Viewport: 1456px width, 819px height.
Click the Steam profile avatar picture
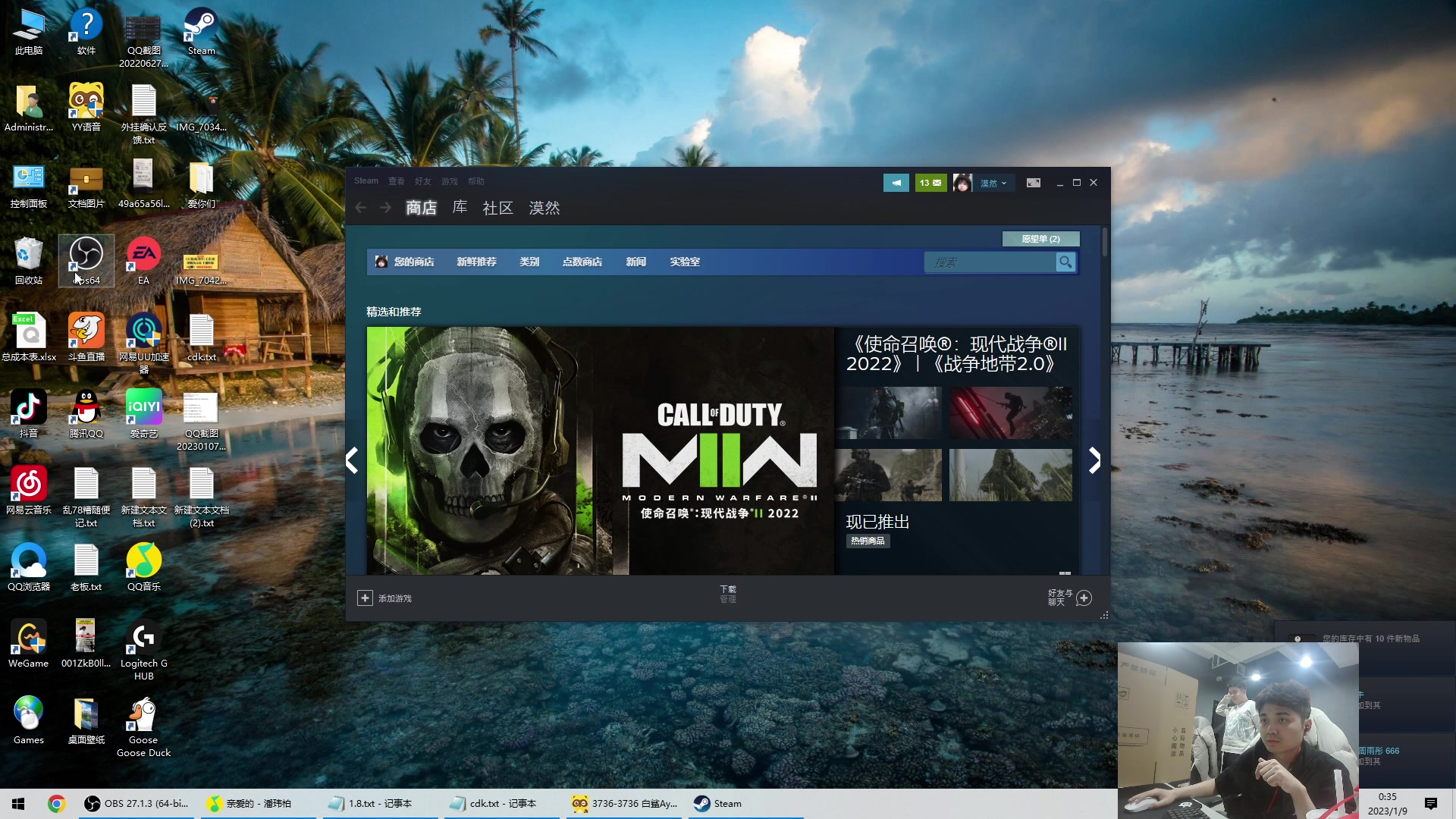[x=962, y=183]
